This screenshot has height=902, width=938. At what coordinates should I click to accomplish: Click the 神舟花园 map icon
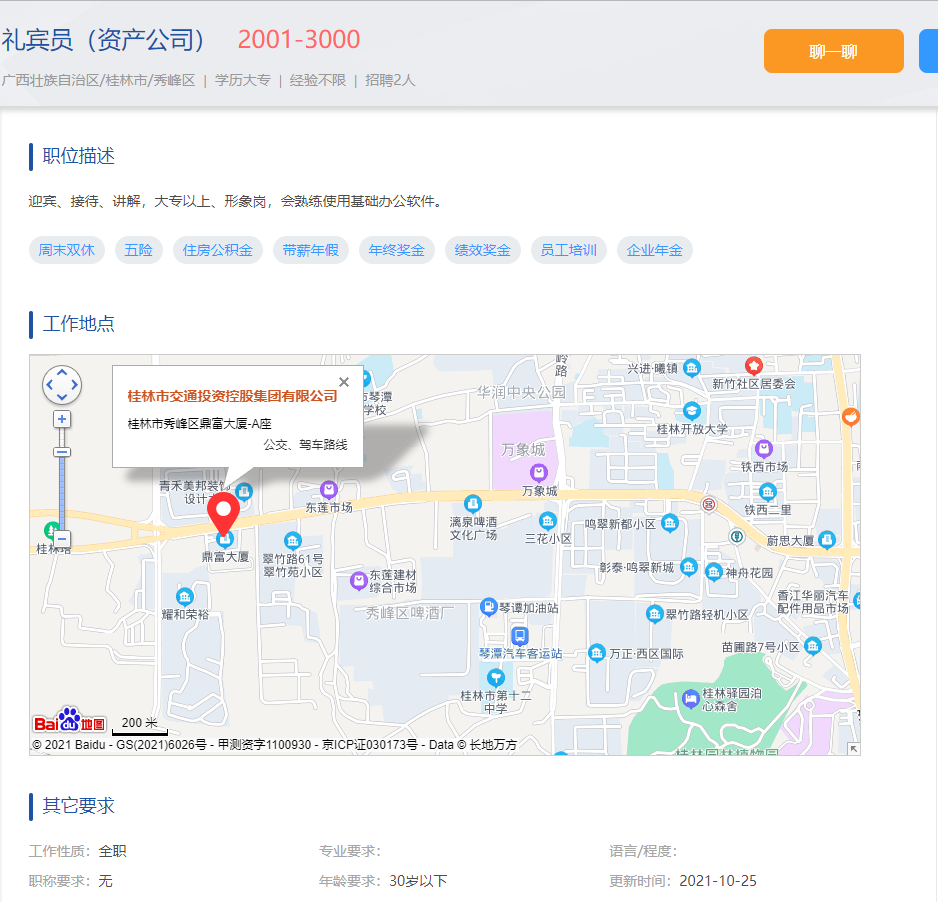[714, 572]
